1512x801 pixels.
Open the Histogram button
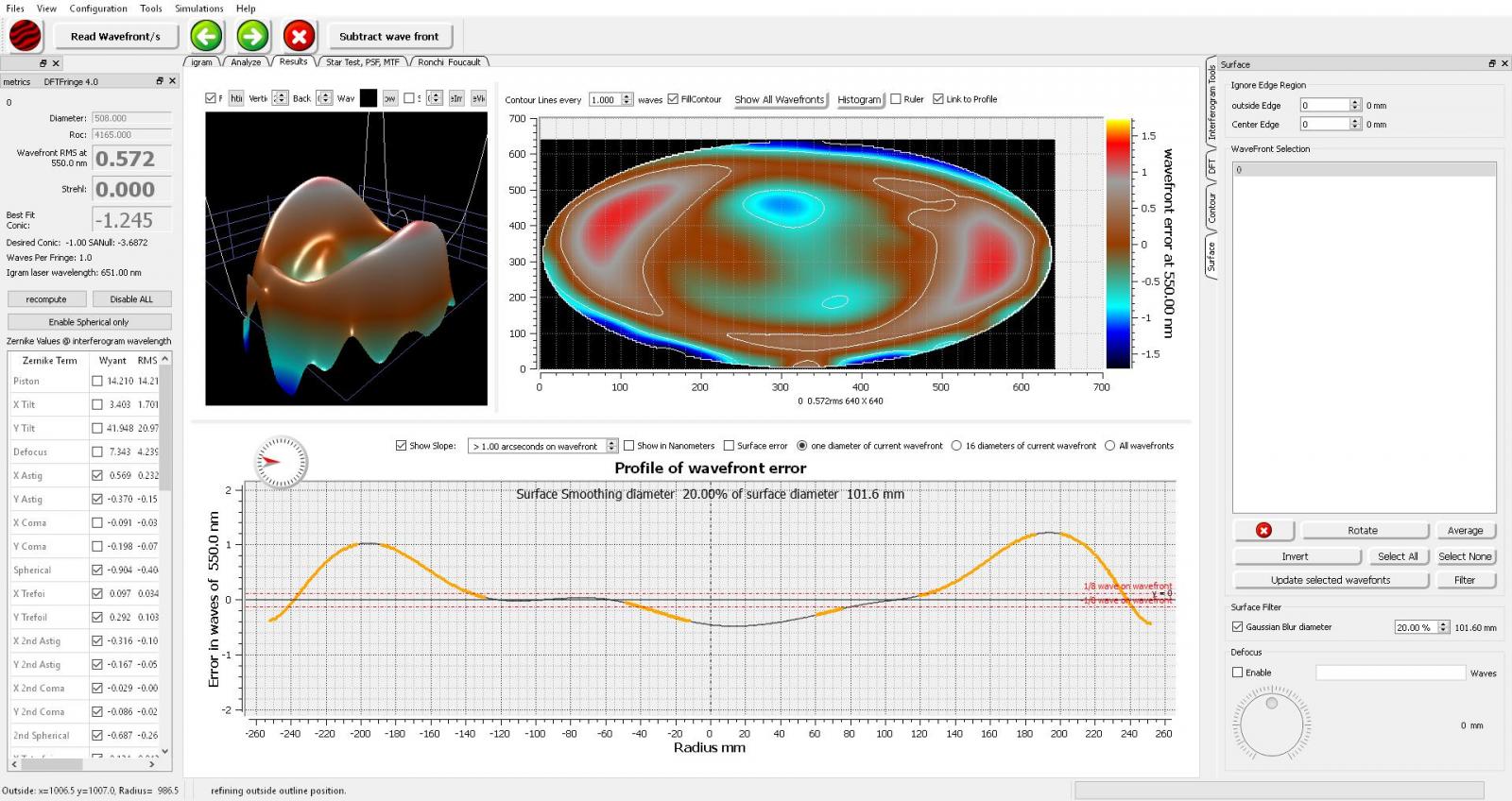click(x=859, y=99)
